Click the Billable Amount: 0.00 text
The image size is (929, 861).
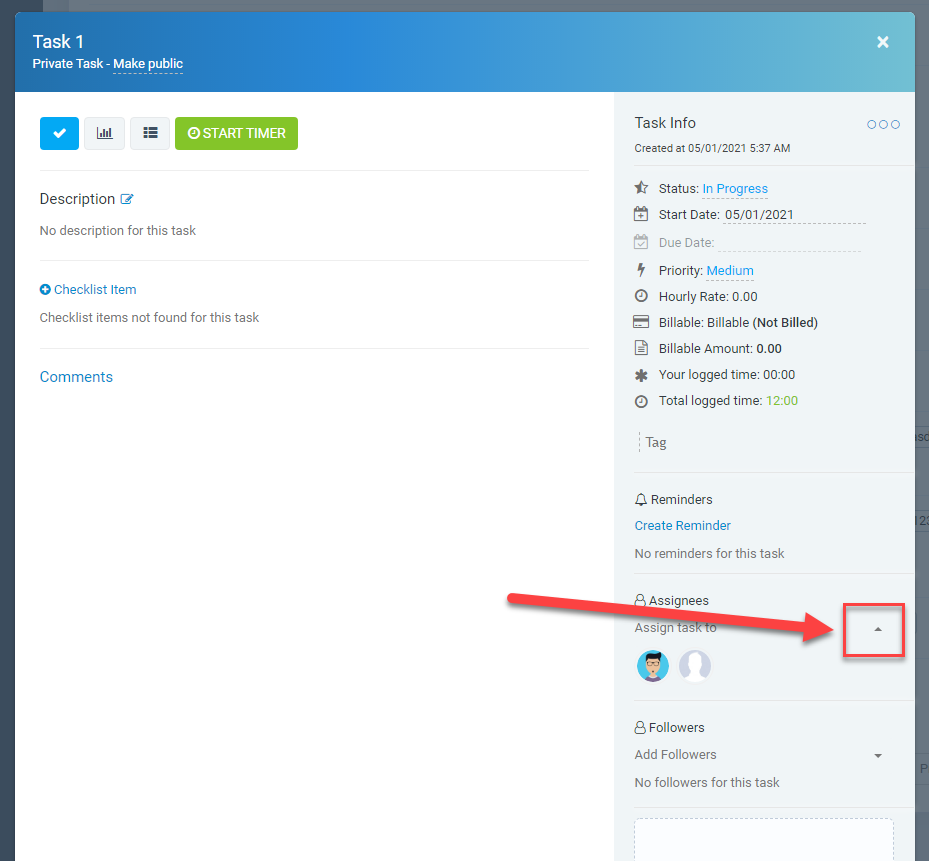coord(720,348)
